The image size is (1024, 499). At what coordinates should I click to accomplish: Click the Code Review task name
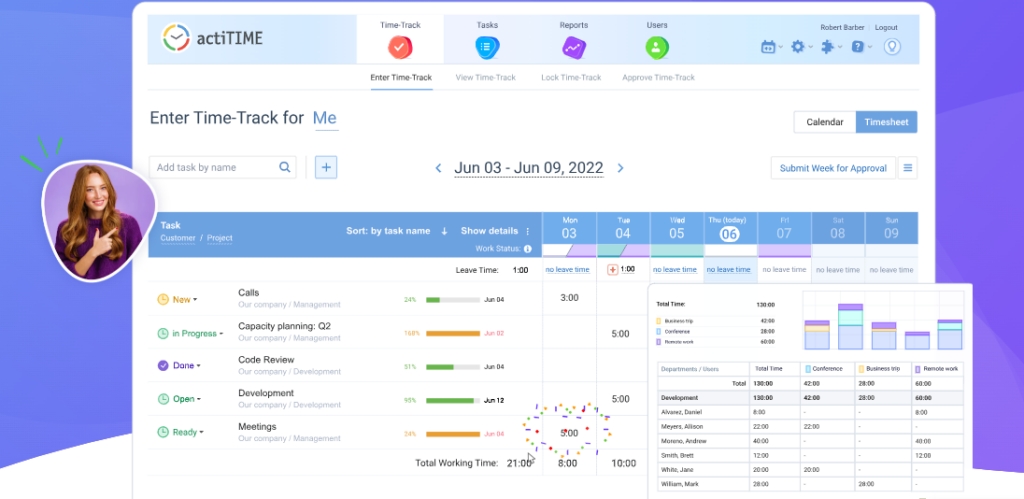point(266,360)
